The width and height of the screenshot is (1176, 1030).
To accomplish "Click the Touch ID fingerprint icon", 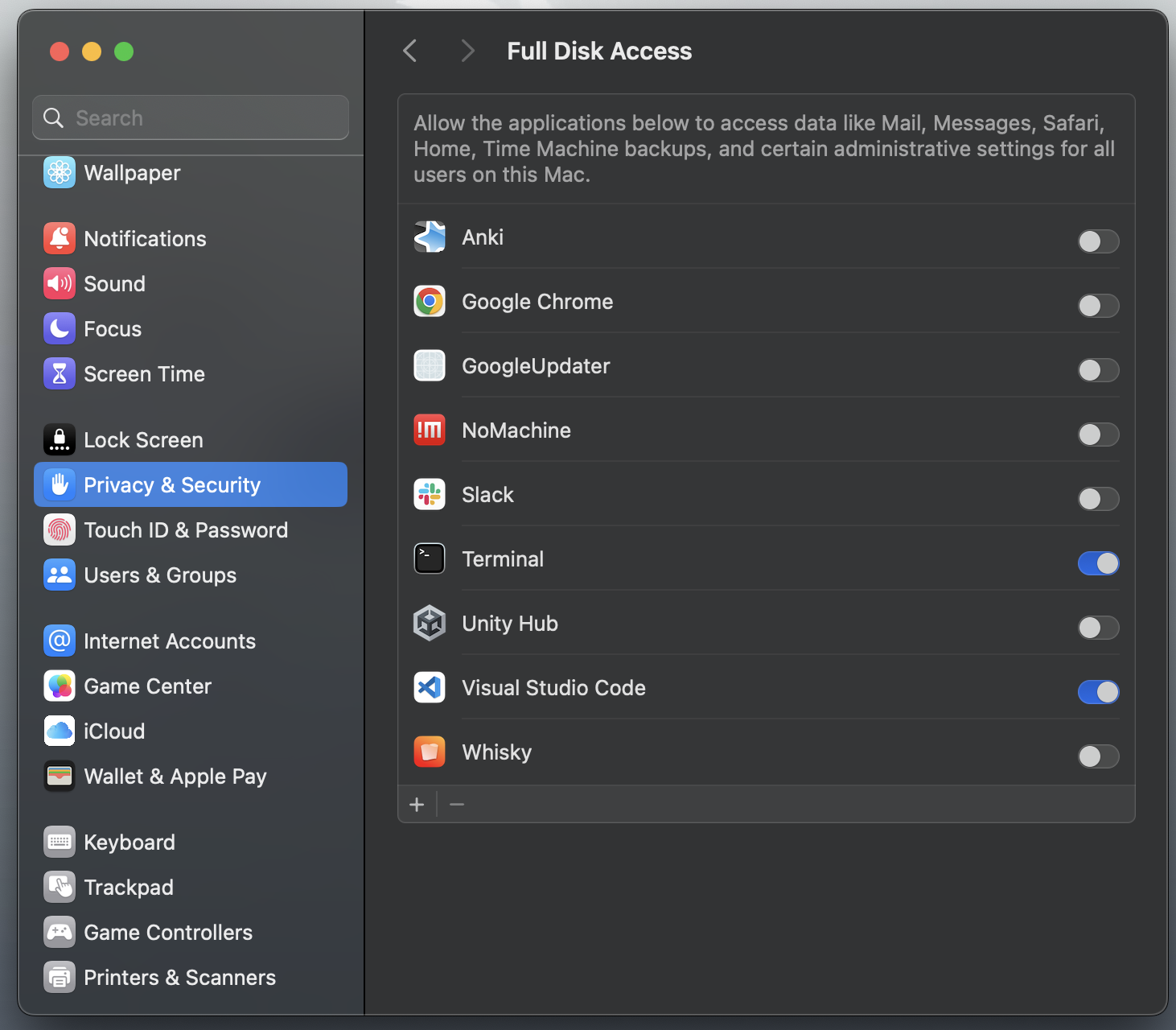I will [x=60, y=529].
